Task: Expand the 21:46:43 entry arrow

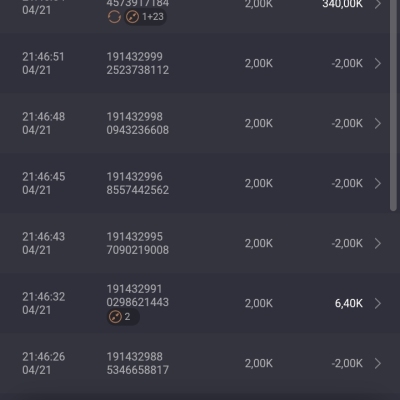Action: pyautogui.click(x=378, y=243)
